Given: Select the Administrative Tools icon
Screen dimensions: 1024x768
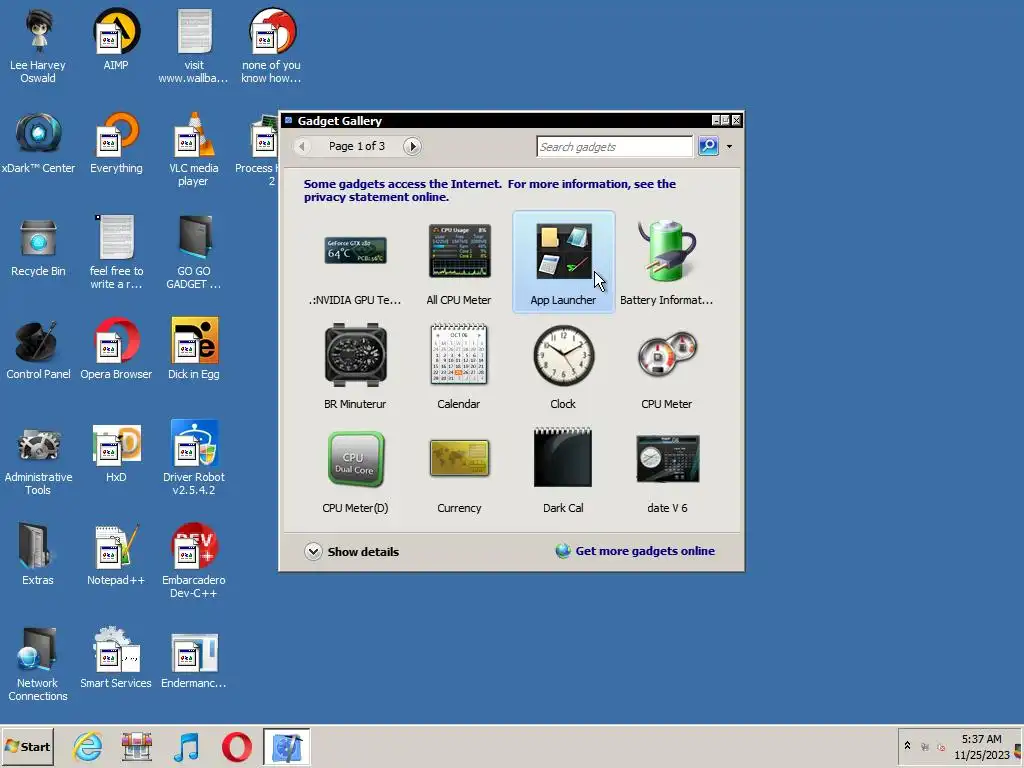Looking at the screenshot, I should tap(38, 460).
